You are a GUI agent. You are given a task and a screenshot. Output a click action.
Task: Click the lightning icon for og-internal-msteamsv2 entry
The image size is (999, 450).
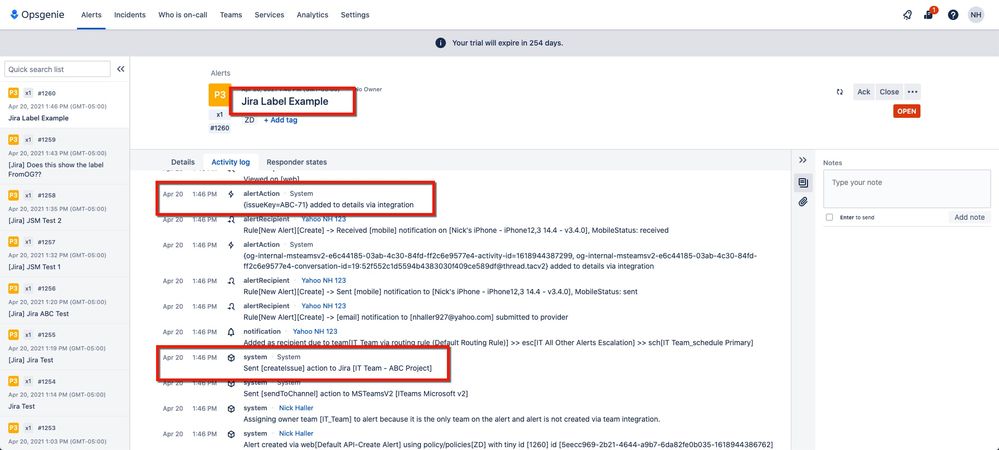(x=231, y=245)
